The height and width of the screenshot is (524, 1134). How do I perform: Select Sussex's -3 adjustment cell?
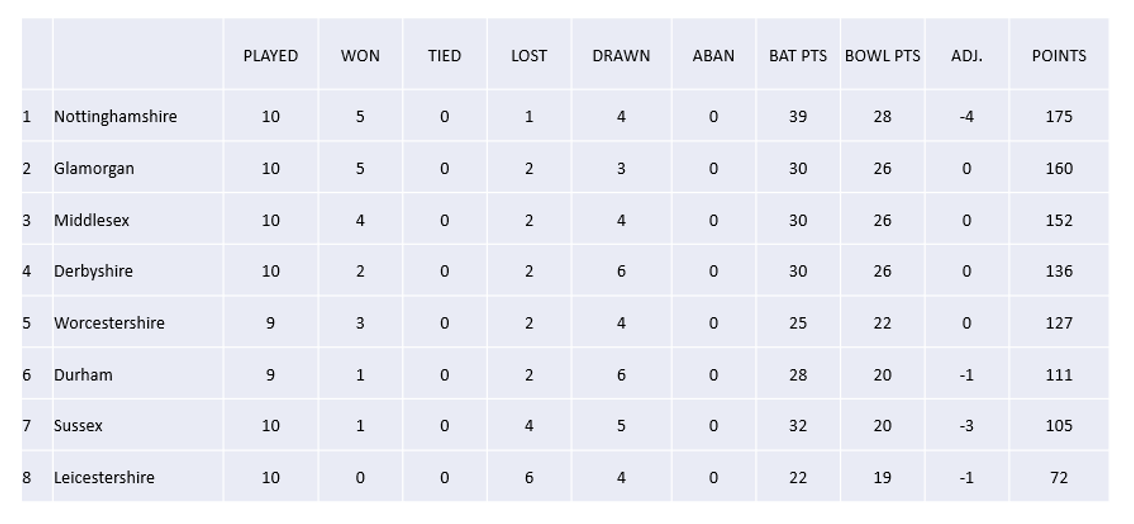click(966, 426)
